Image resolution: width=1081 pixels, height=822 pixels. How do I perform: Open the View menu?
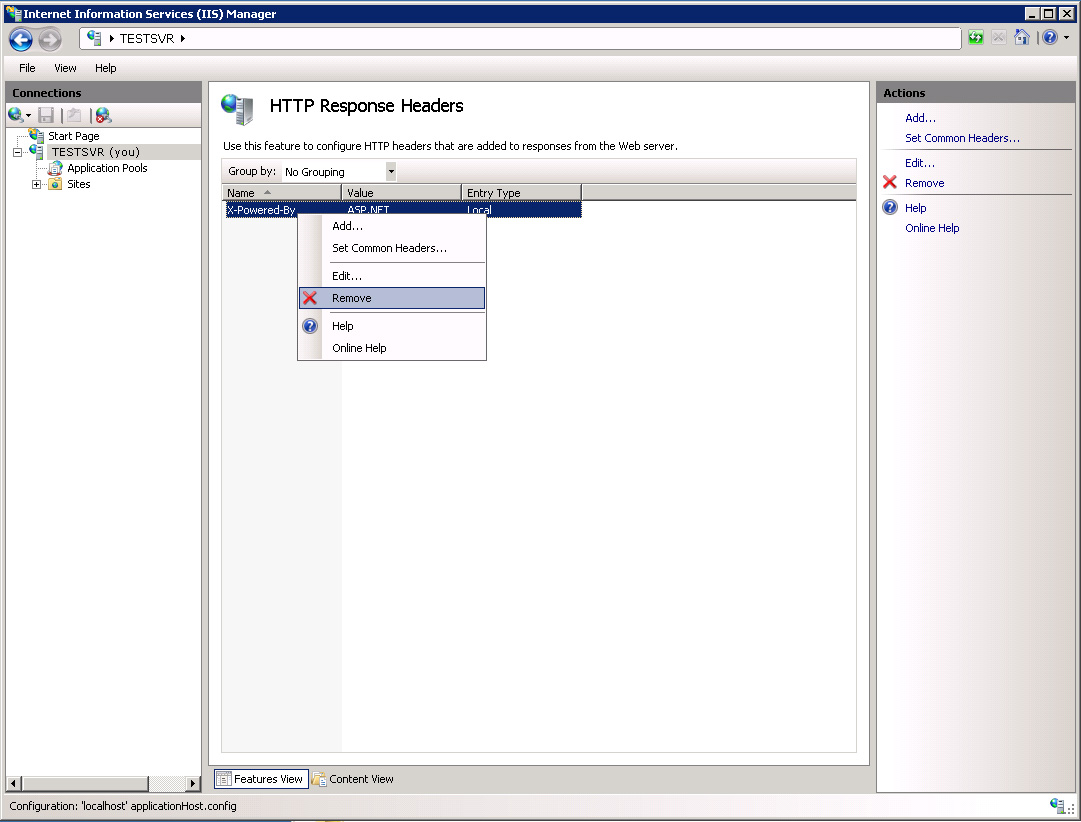pos(65,68)
